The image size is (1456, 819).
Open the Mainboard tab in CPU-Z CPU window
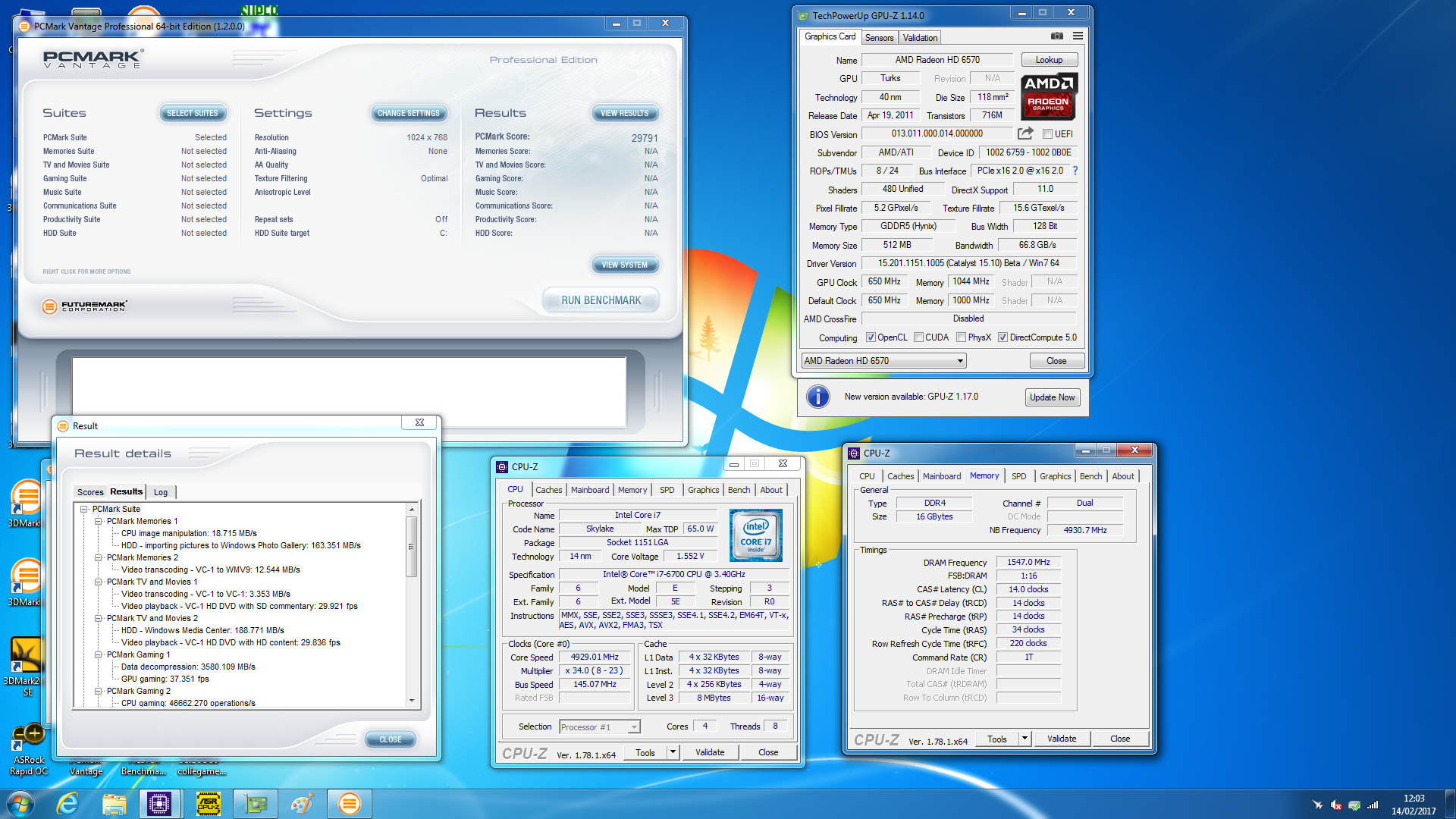590,490
